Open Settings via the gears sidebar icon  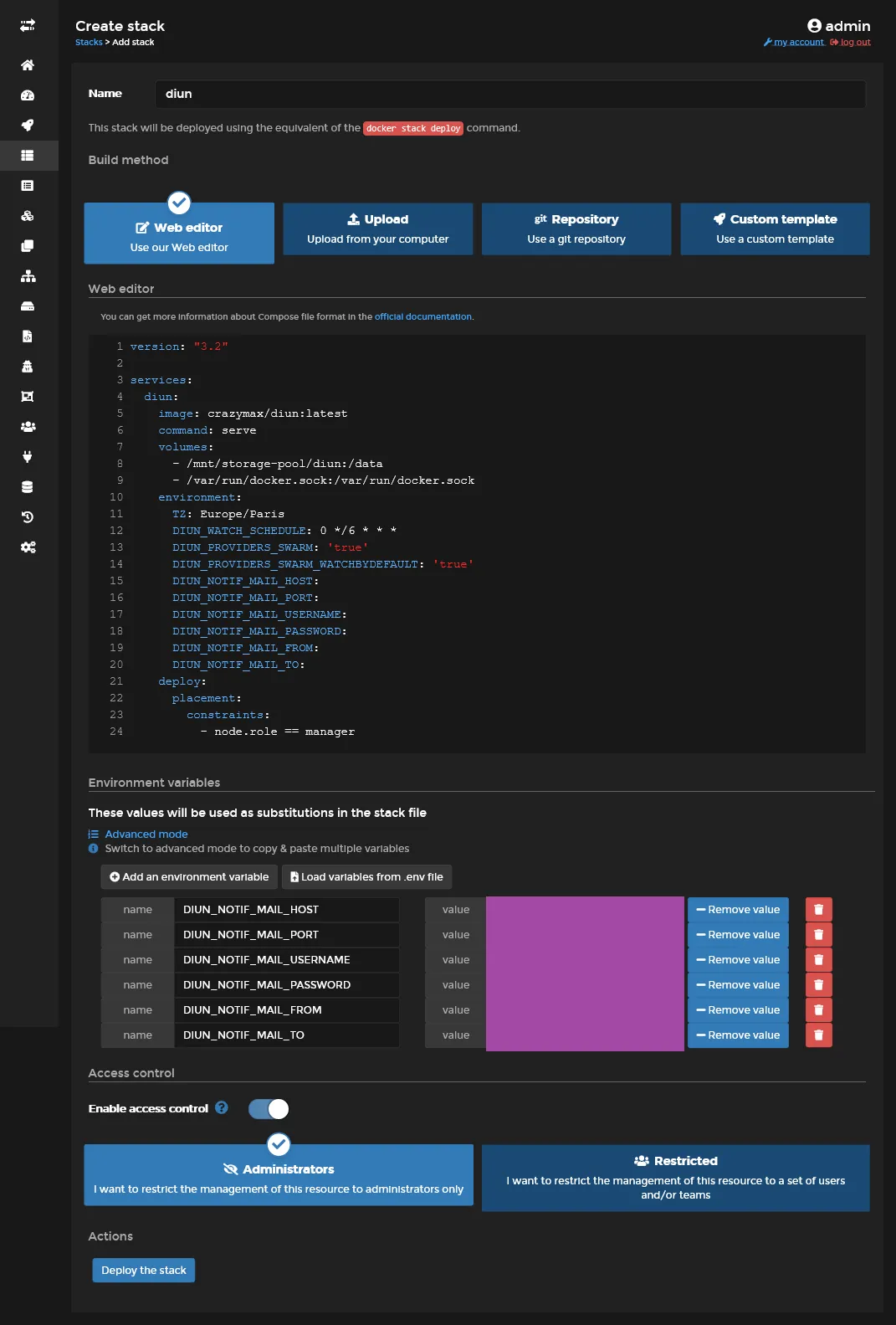coord(28,547)
